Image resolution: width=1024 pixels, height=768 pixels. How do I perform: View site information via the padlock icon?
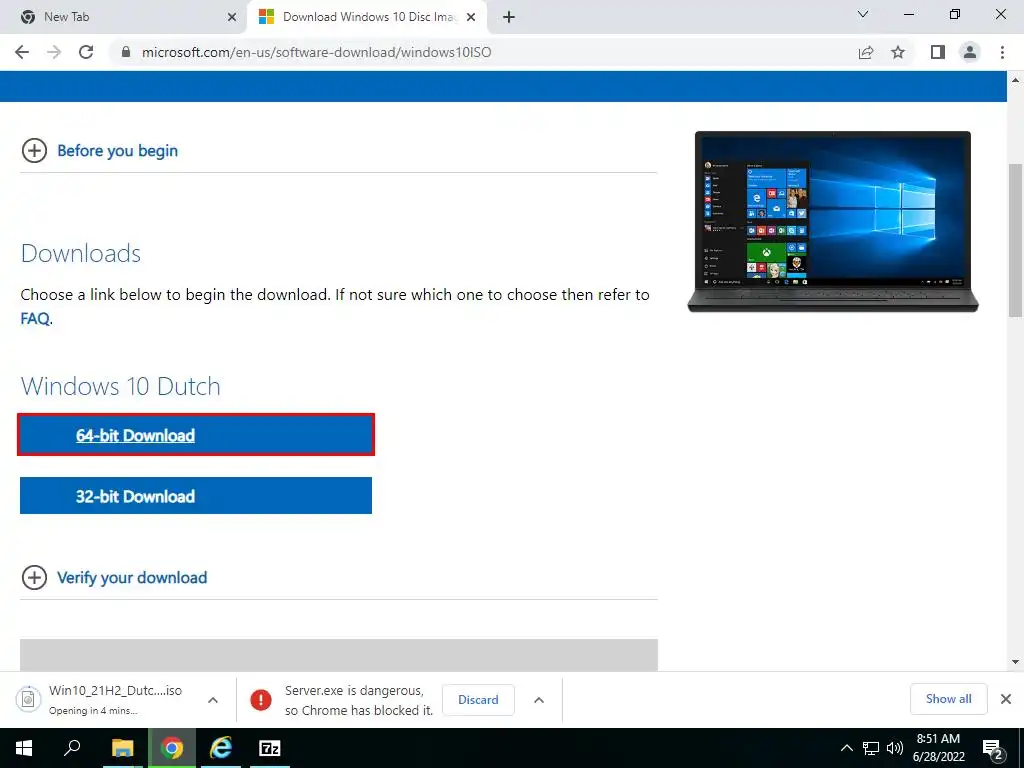click(x=126, y=52)
